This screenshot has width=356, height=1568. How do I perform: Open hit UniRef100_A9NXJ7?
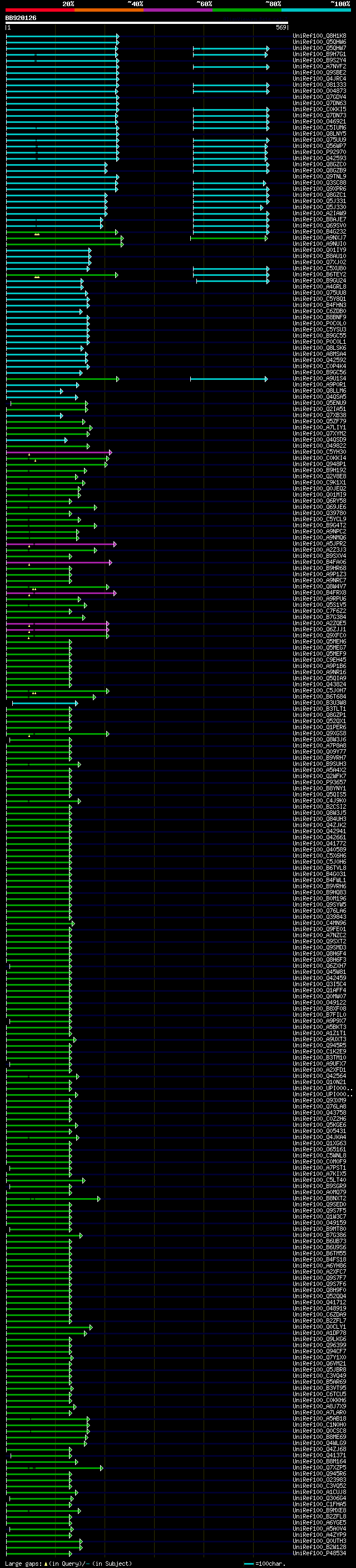(319, 238)
